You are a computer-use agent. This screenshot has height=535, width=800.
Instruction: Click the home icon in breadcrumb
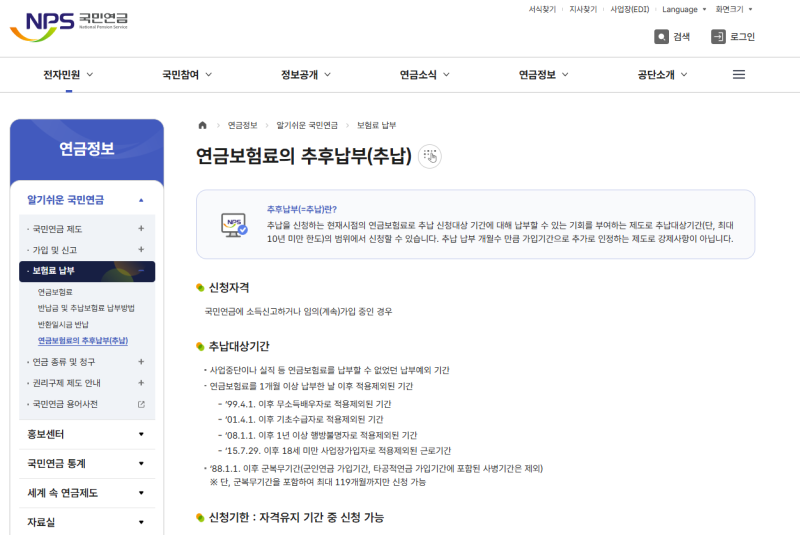click(x=203, y=125)
